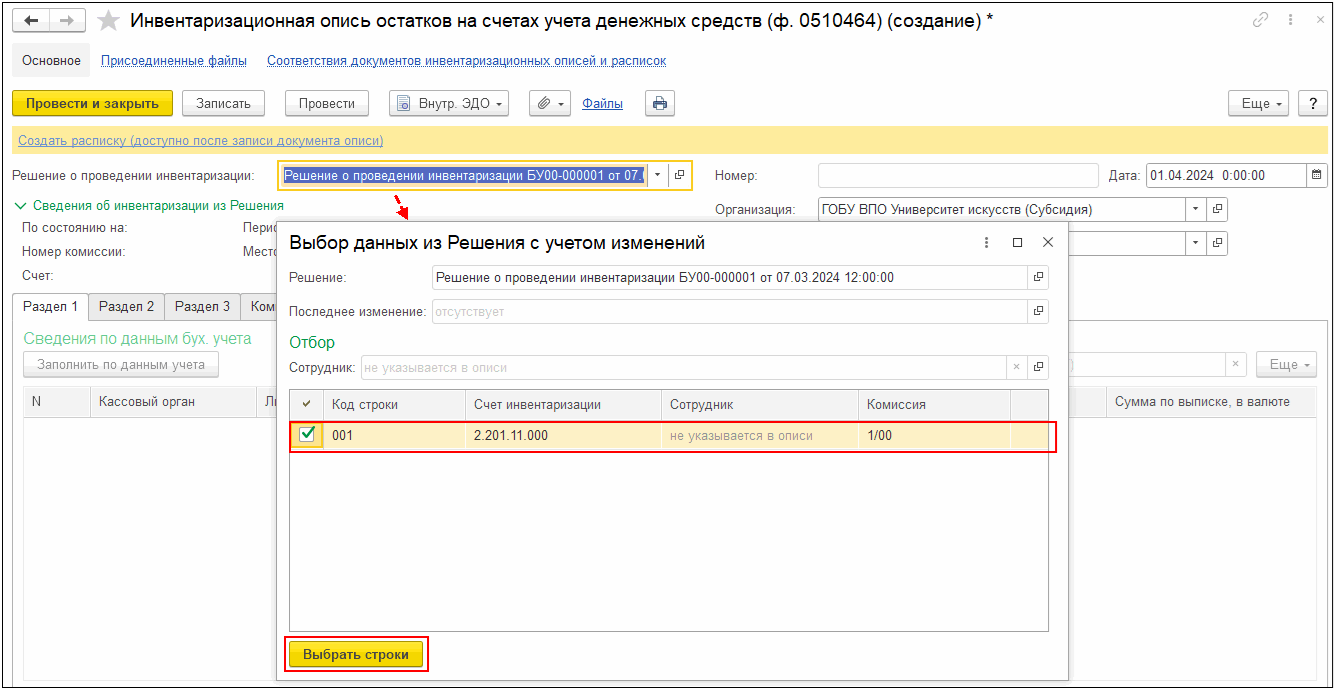Focus the Дата input field
This screenshot has height=689, width=1335.
click(x=1225, y=175)
